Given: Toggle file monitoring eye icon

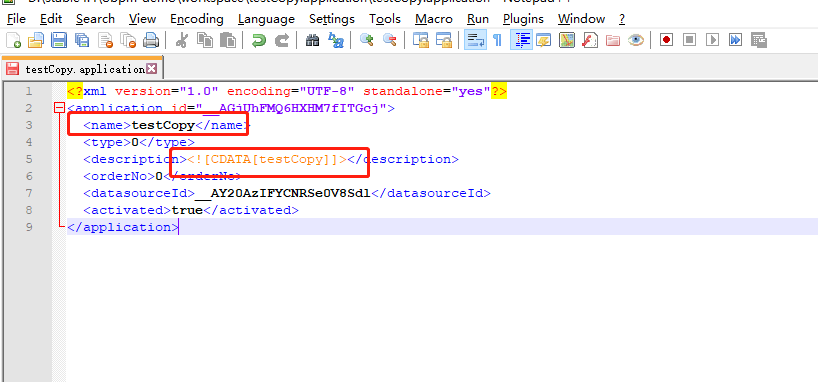Looking at the screenshot, I should (636, 40).
